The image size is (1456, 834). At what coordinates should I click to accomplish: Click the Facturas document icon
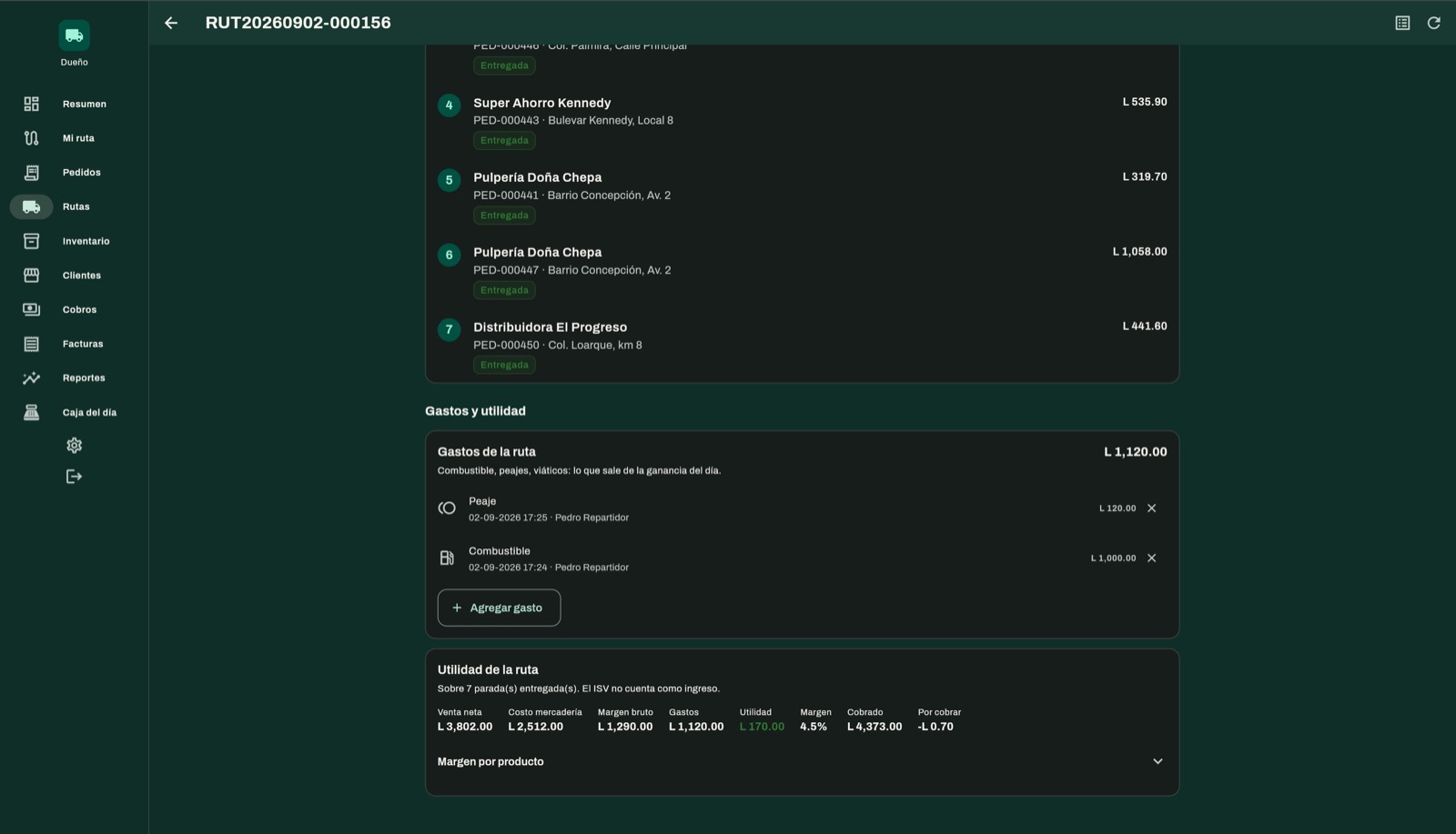pos(32,344)
